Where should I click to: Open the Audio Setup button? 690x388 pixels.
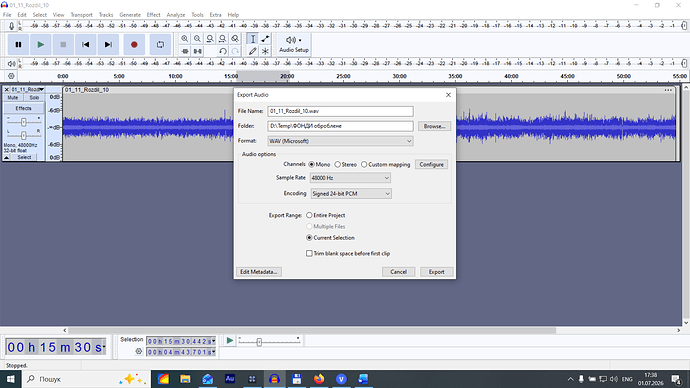[x=294, y=44]
